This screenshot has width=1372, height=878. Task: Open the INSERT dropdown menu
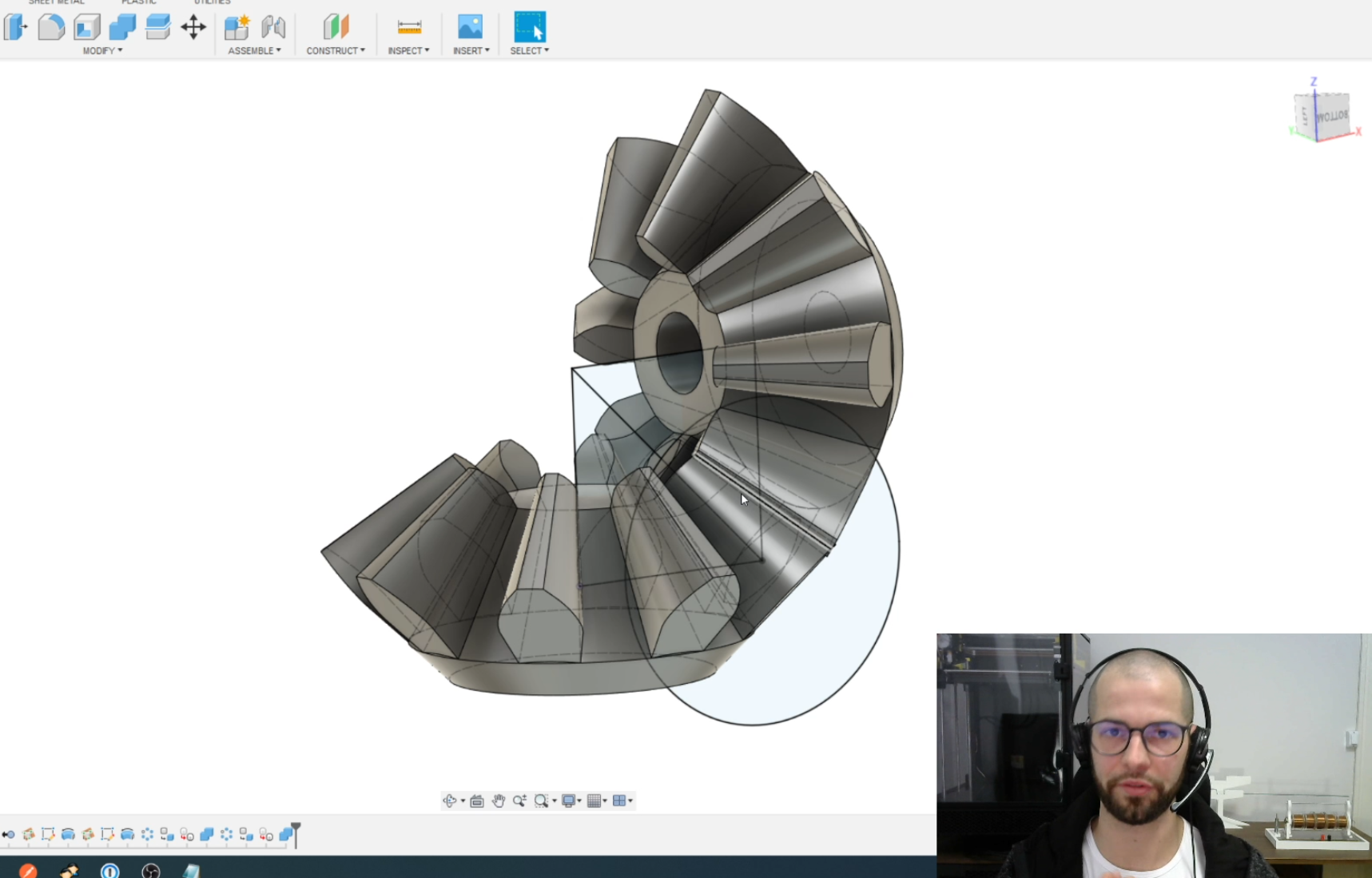pyautogui.click(x=471, y=50)
